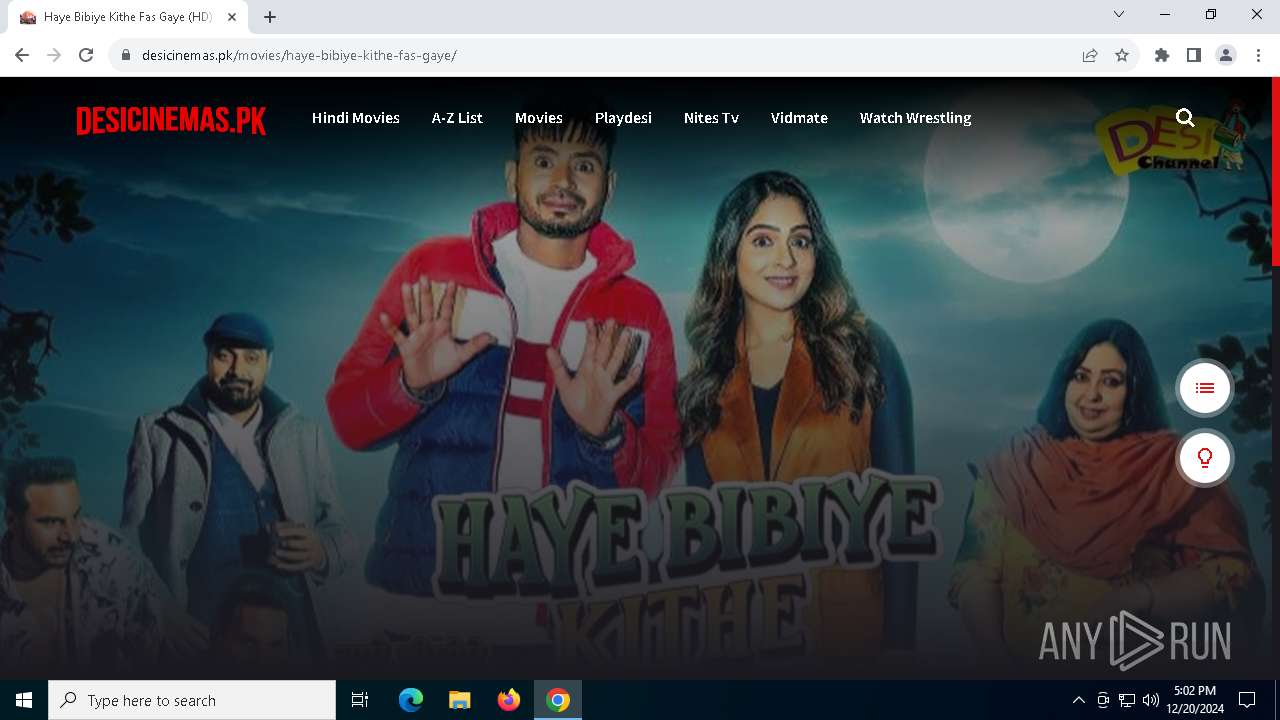The width and height of the screenshot is (1280, 720).
Task: Go back to previous page
Action: click(x=22, y=55)
